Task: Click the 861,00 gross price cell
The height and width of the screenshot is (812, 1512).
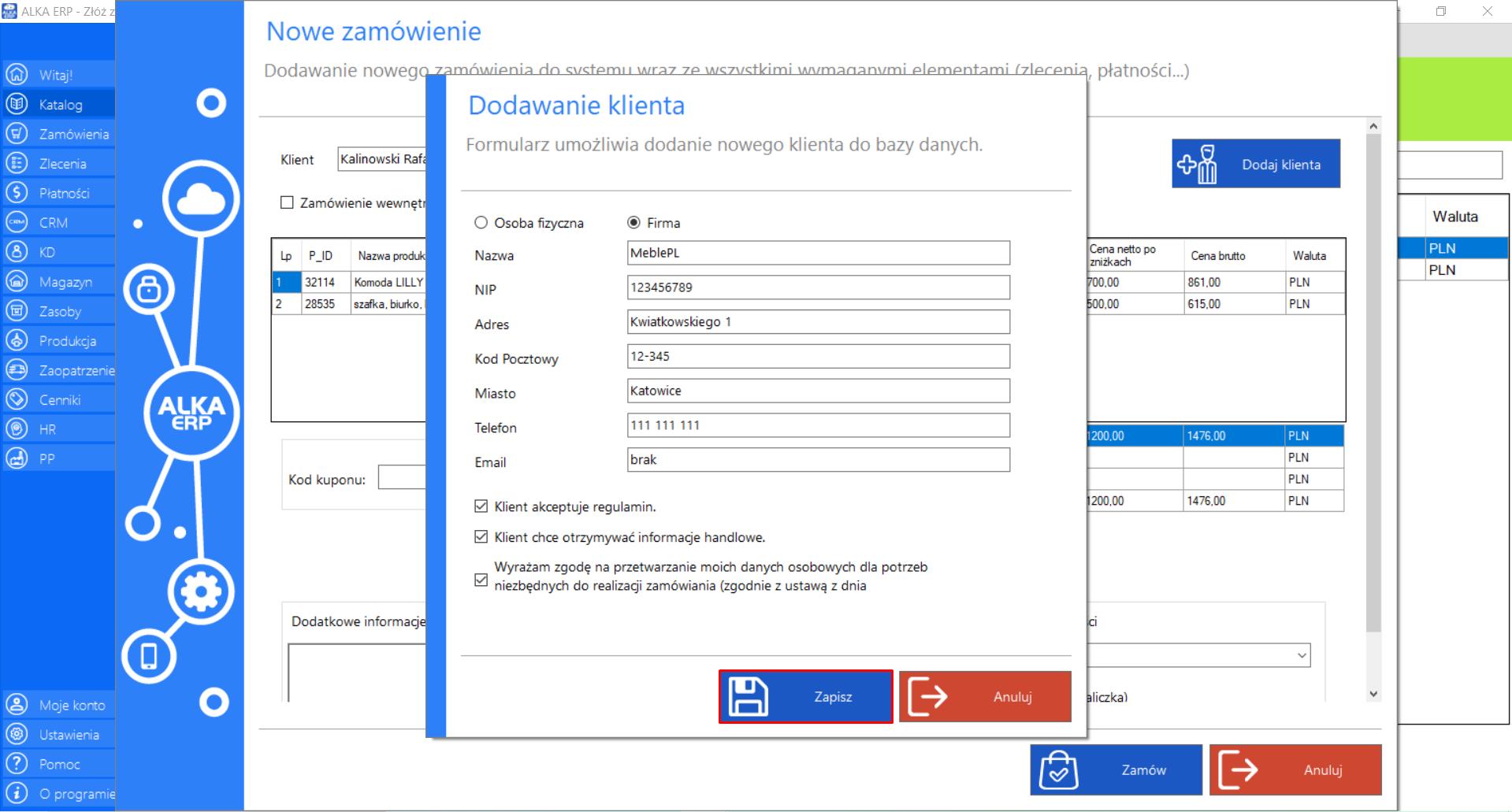Action: click(x=1234, y=282)
